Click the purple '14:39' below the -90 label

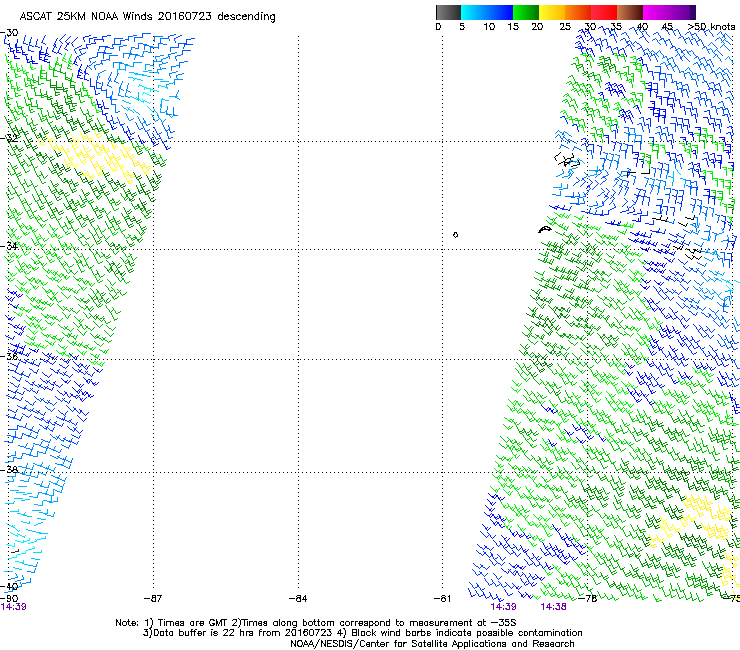(x=13, y=607)
